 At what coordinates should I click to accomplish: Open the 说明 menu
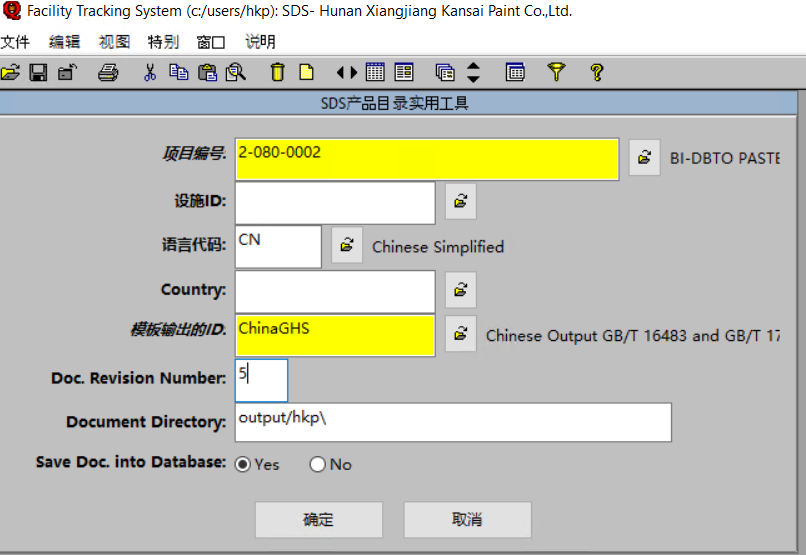[x=260, y=42]
